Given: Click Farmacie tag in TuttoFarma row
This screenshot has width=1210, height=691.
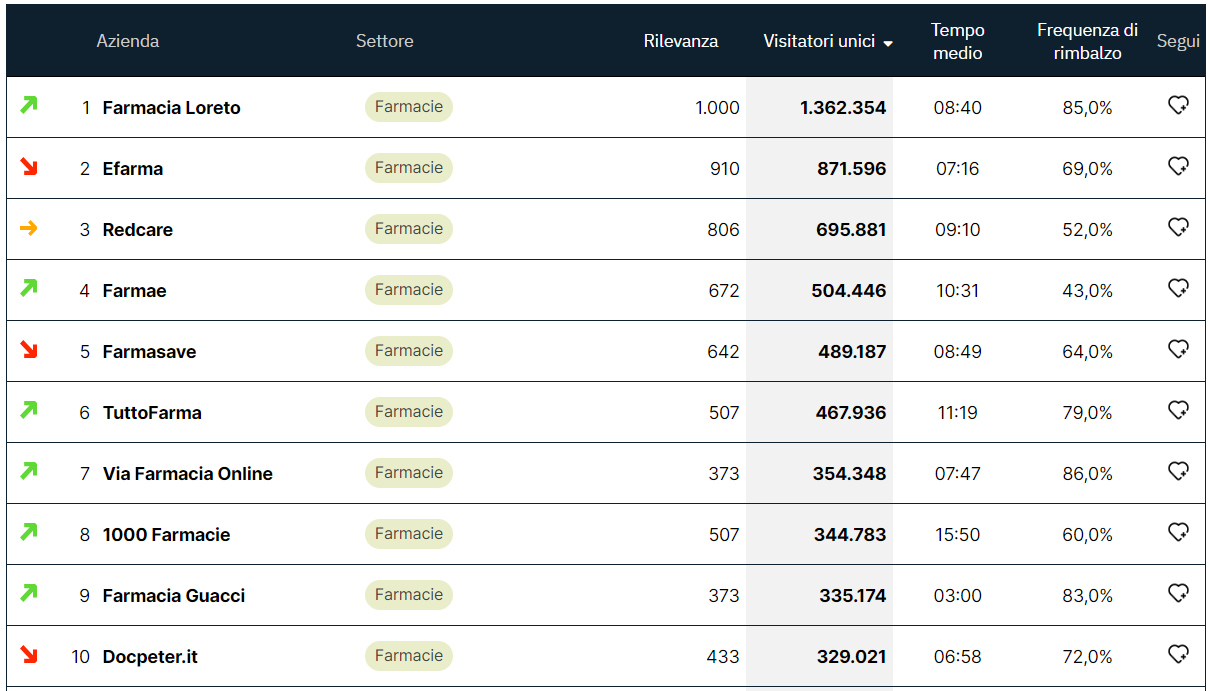Looking at the screenshot, I should coord(409,412).
